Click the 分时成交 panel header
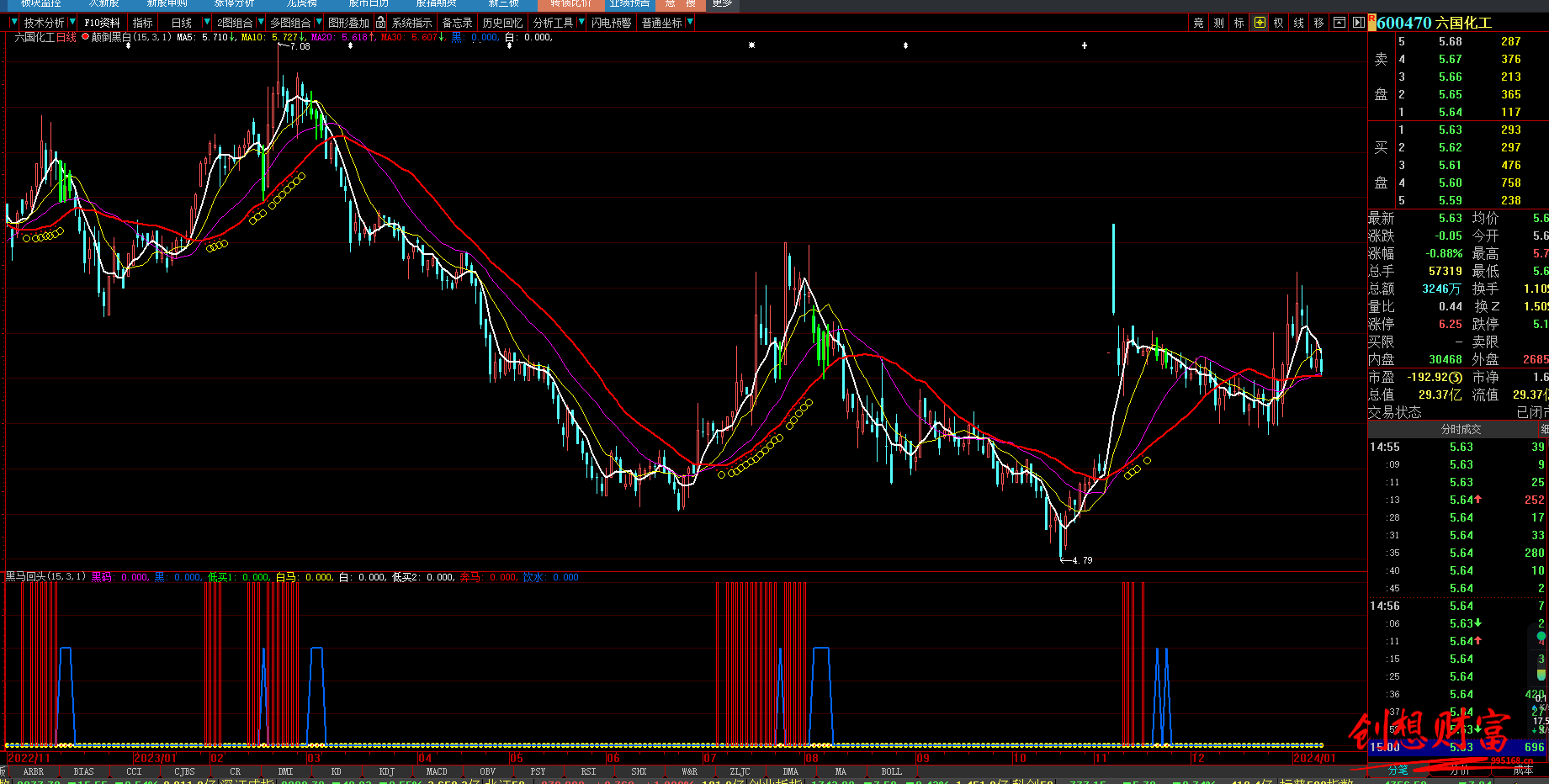 [x=1461, y=429]
